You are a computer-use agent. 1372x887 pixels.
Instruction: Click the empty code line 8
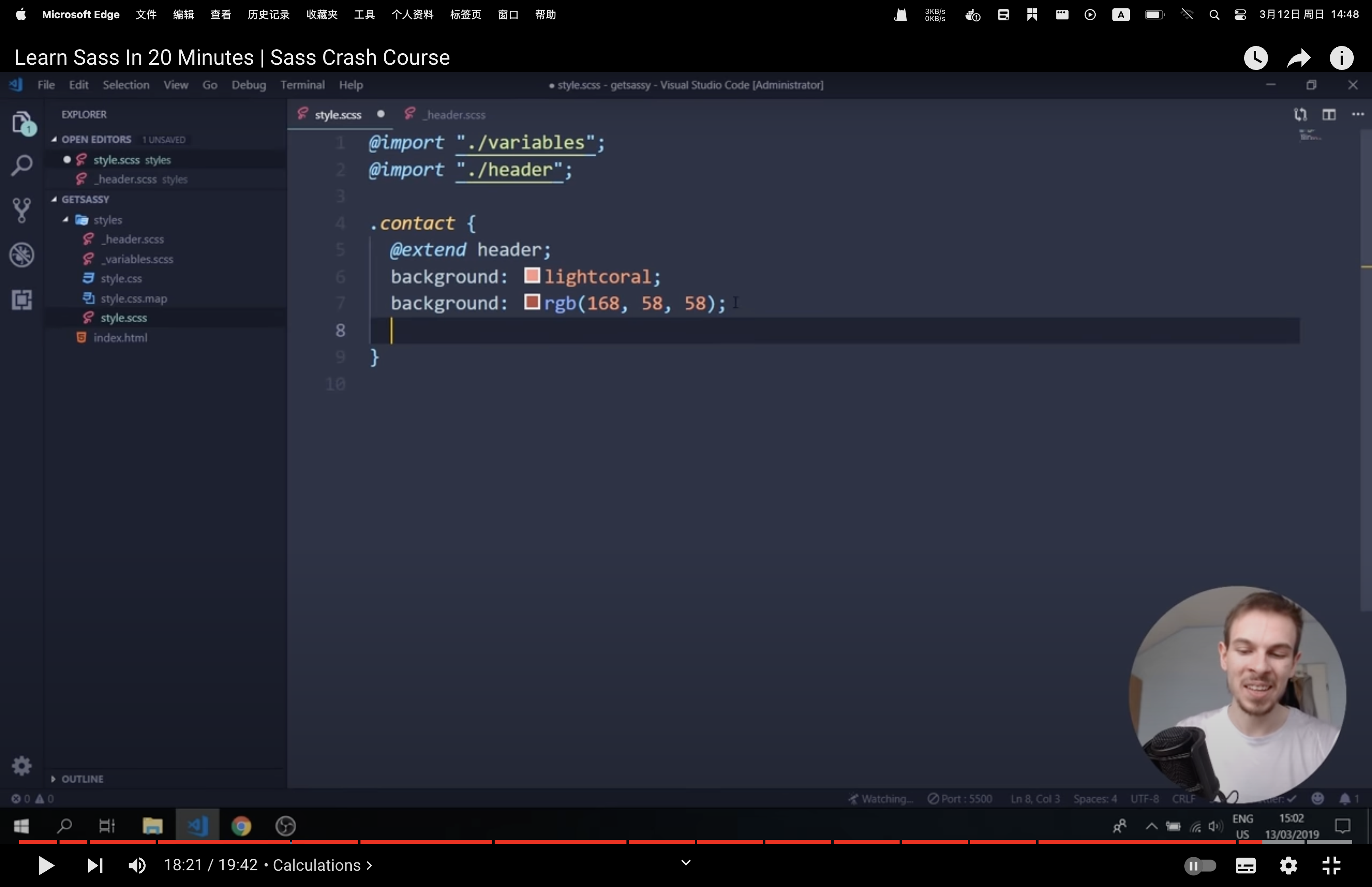(x=835, y=331)
